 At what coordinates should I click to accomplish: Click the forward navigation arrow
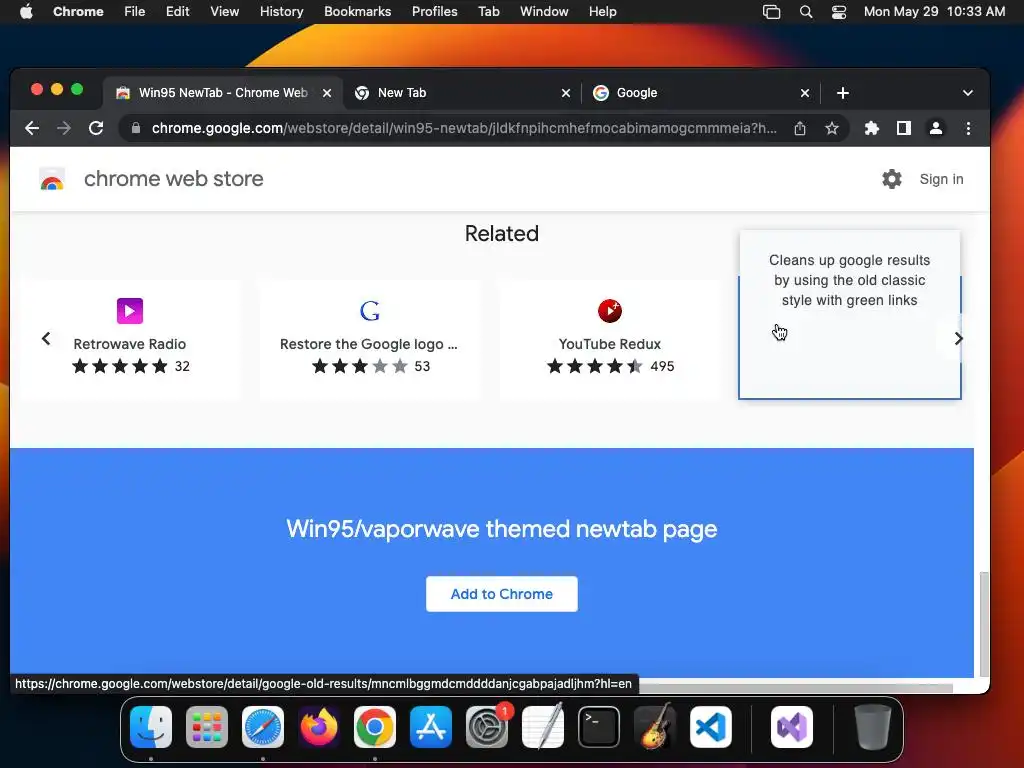(x=64, y=128)
